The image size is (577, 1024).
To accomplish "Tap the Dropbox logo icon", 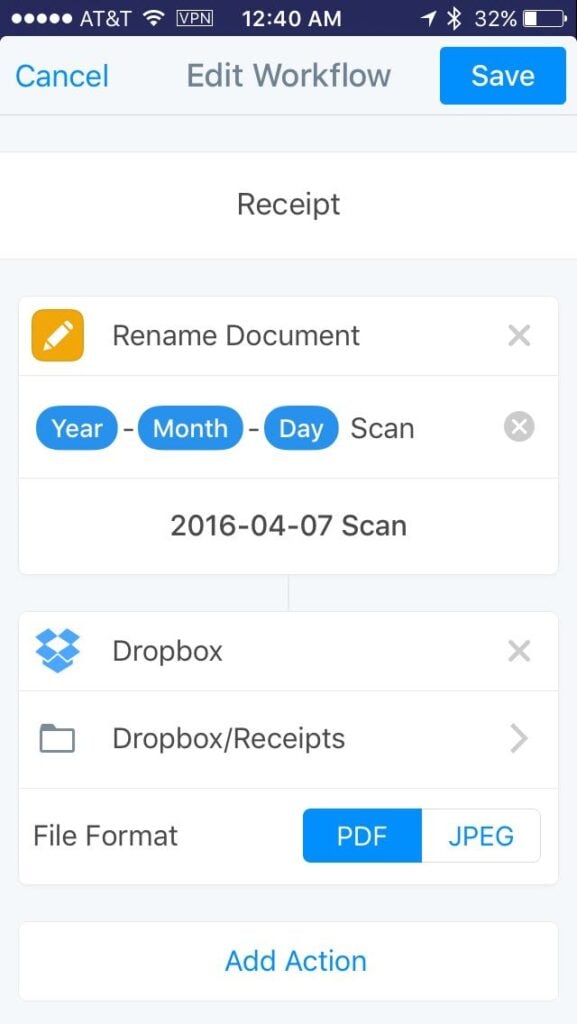I will pyautogui.click(x=57, y=651).
